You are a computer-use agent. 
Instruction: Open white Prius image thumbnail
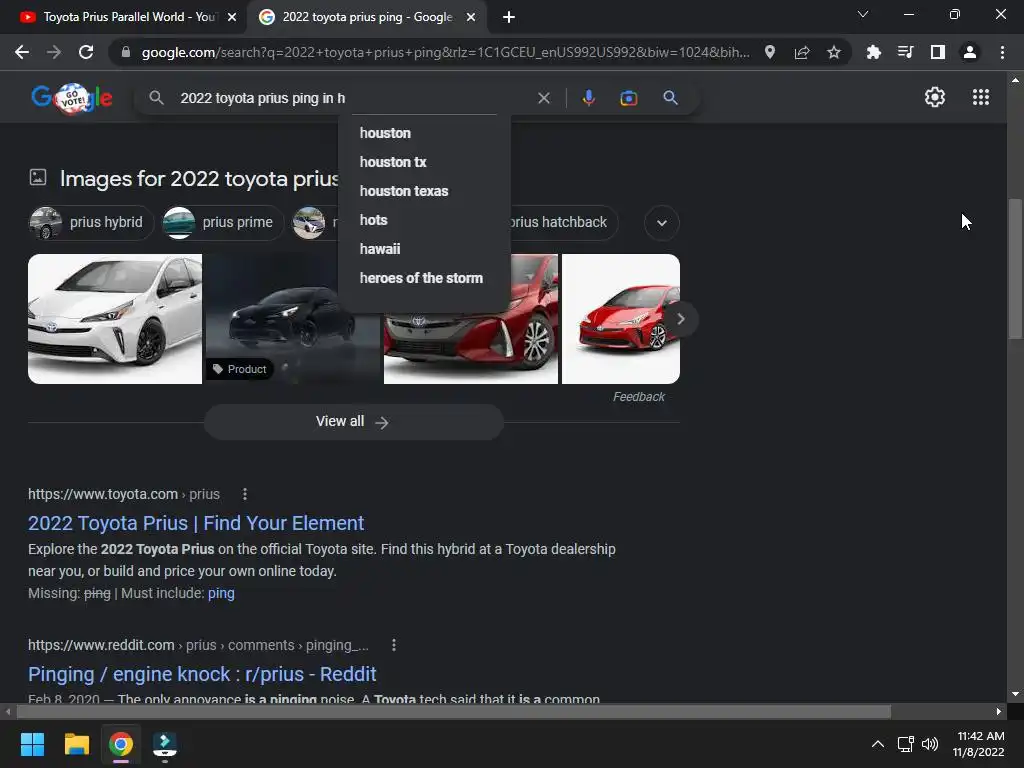115,319
